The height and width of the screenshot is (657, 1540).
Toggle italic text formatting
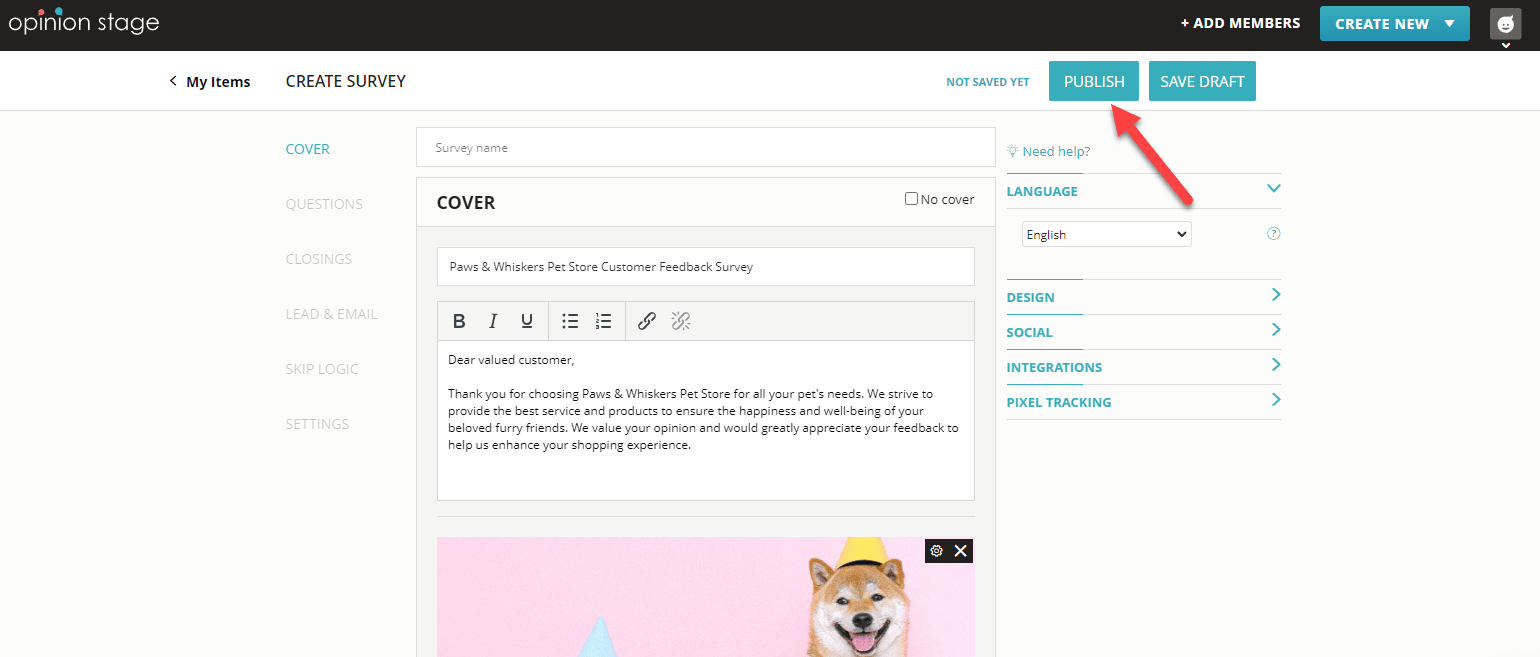pyautogui.click(x=493, y=321)
